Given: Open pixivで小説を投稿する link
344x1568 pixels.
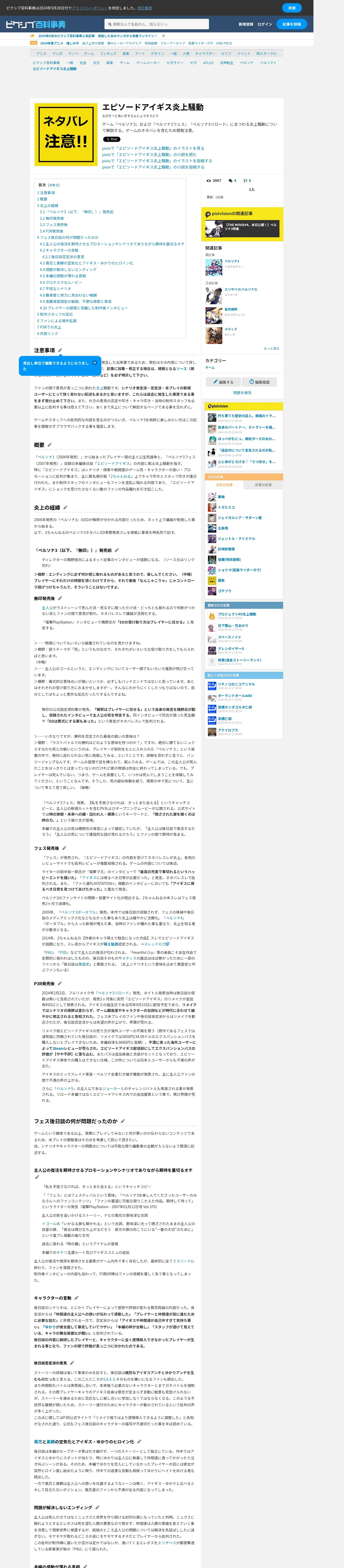Looking at the screenshot, I should (153, 167).
